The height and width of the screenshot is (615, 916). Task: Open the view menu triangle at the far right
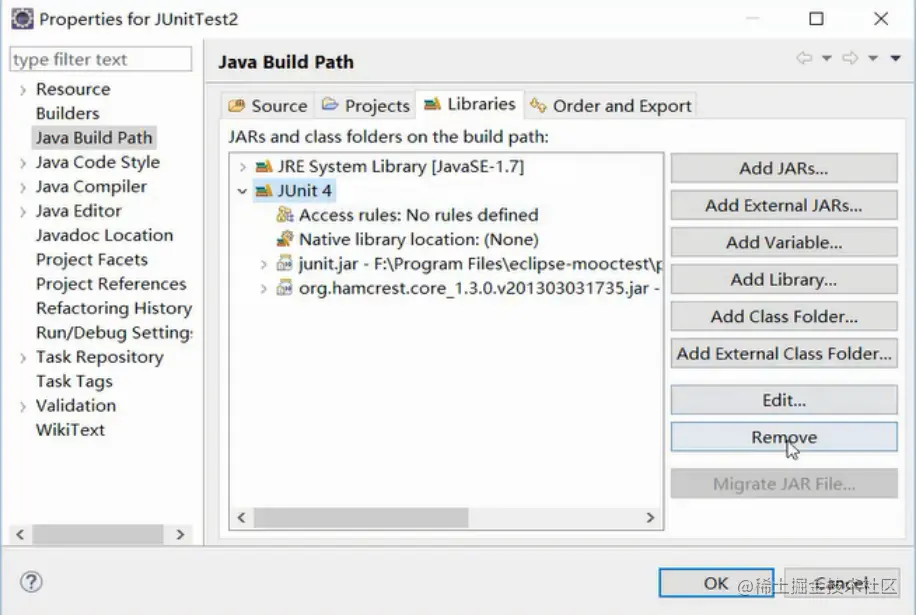[895, 58]
